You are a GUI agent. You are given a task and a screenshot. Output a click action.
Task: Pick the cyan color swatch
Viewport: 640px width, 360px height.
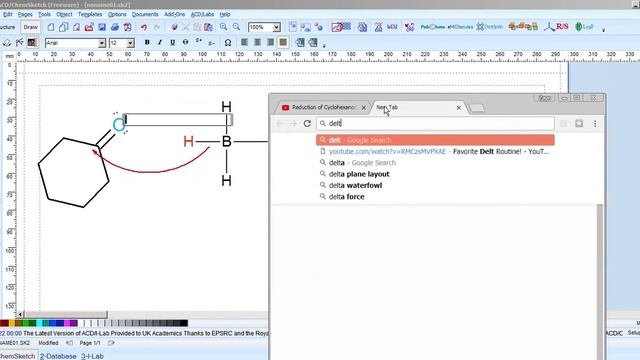39,323
